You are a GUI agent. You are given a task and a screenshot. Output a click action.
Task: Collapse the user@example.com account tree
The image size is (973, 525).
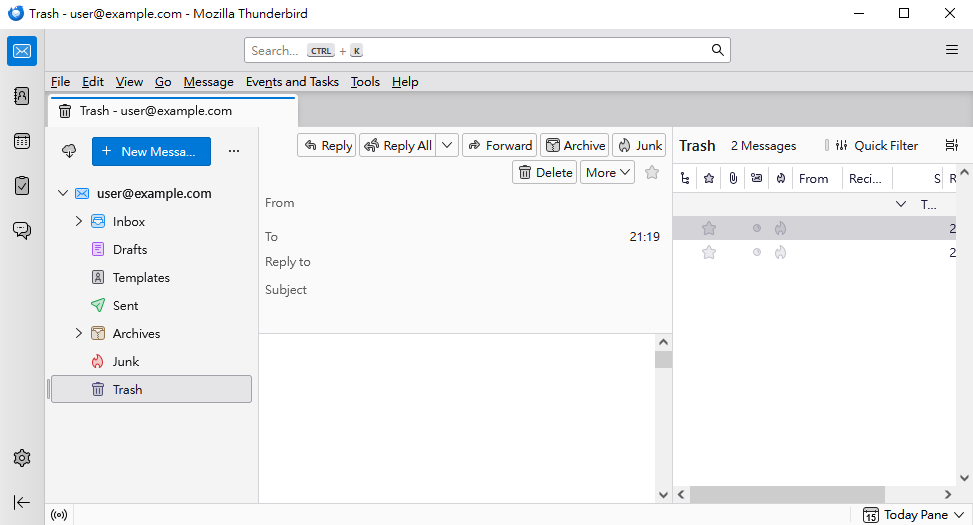(x=63, y=193)
